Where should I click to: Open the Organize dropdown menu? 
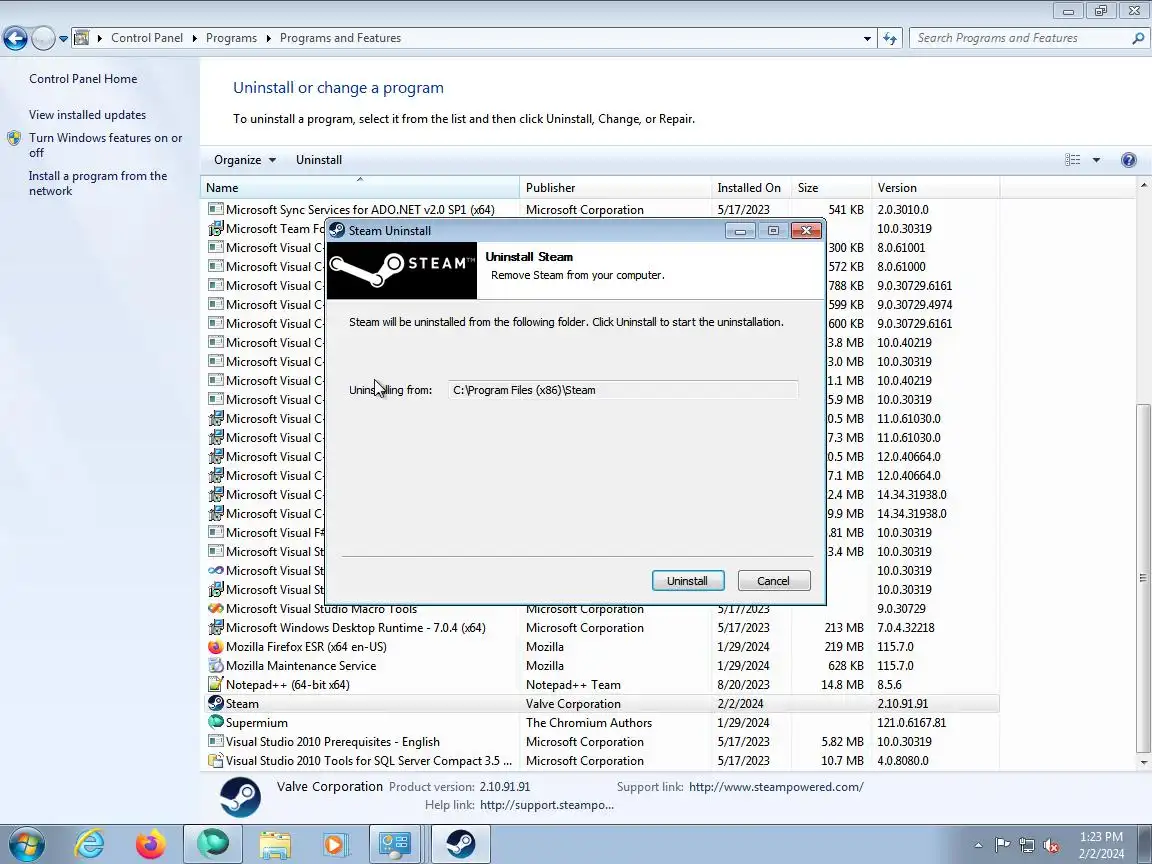(245, 159)
